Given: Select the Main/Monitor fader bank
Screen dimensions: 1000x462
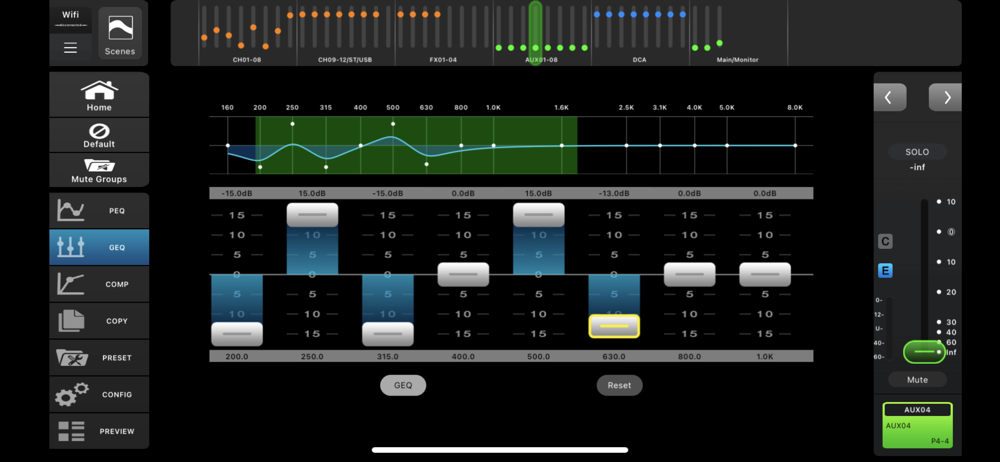Looking at the screenshot, I should tap(739, 33).
